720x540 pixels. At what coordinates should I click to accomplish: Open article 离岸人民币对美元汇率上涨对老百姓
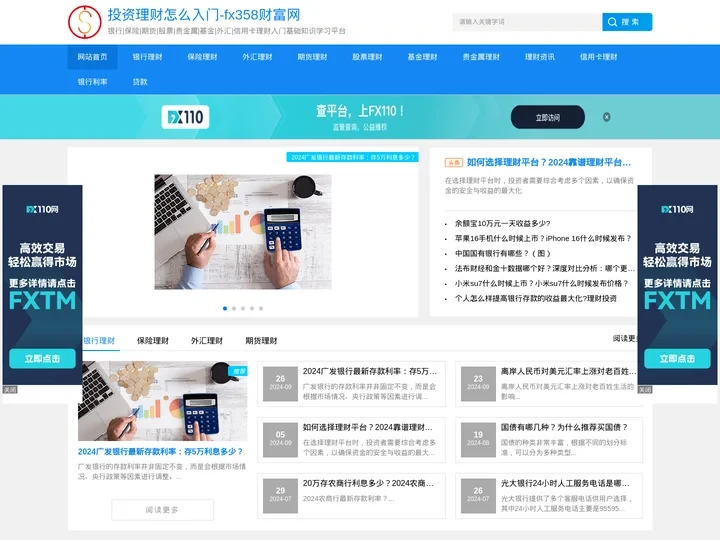pos(568,371)
